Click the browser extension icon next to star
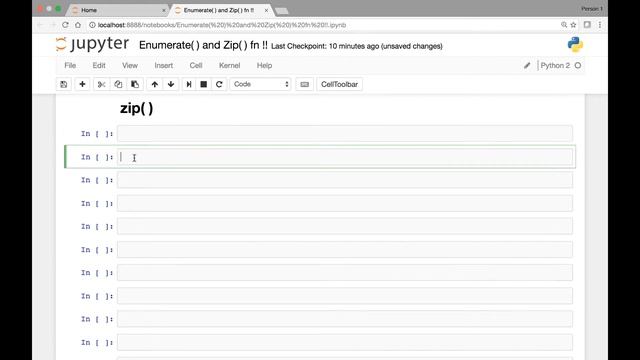 pos(587,25)
